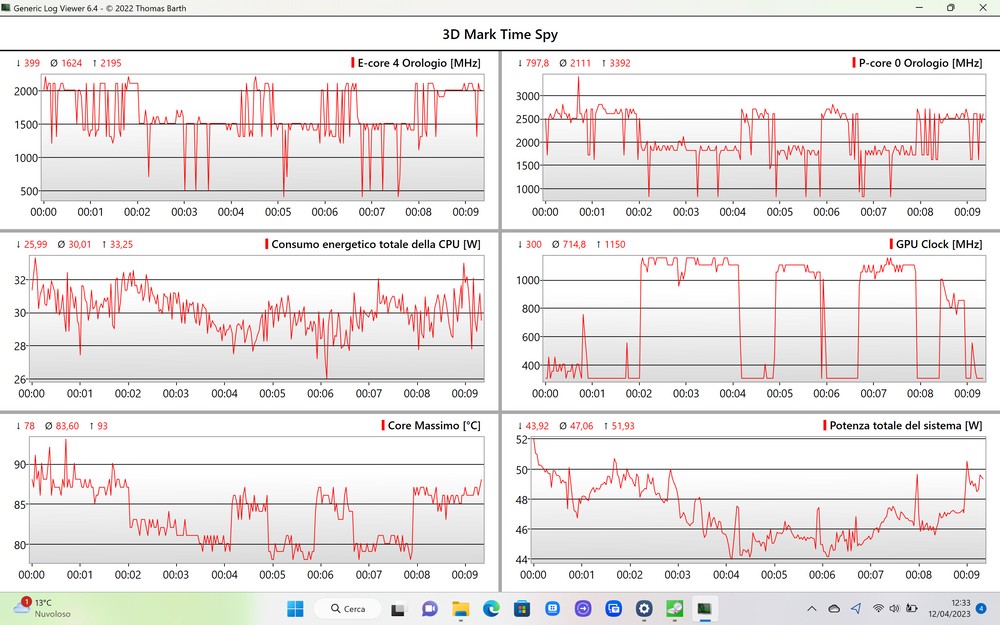1000x625 pixels.
Task: Click CPU power maximum value 33,25
Action: tap(121, 244)
